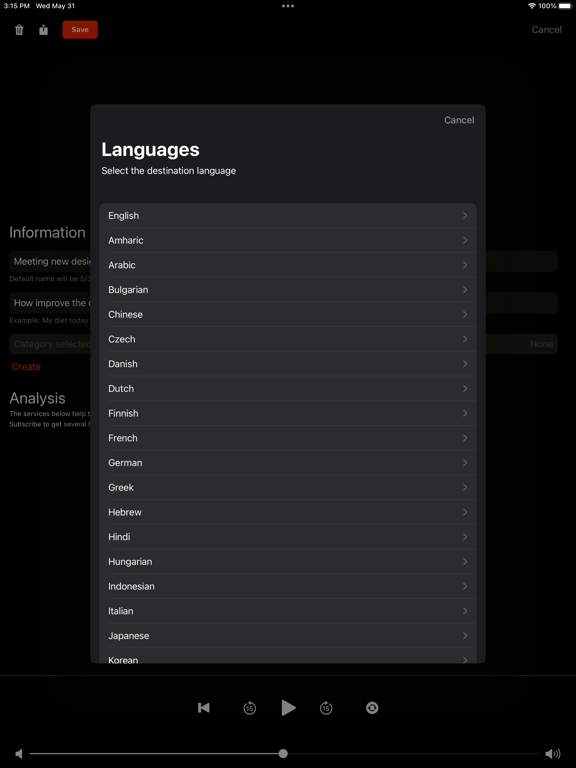Screen dimensions: 576x768
Task: Click the Greek language name
Action: [x=121, y=487]
